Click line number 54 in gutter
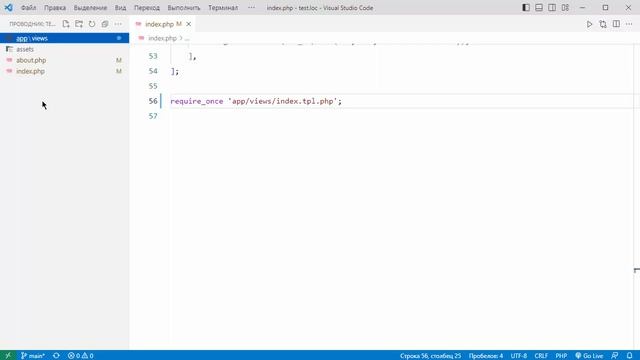Image resolution: width=640 pixels, height=360 pixels. [x=153, y=71]
